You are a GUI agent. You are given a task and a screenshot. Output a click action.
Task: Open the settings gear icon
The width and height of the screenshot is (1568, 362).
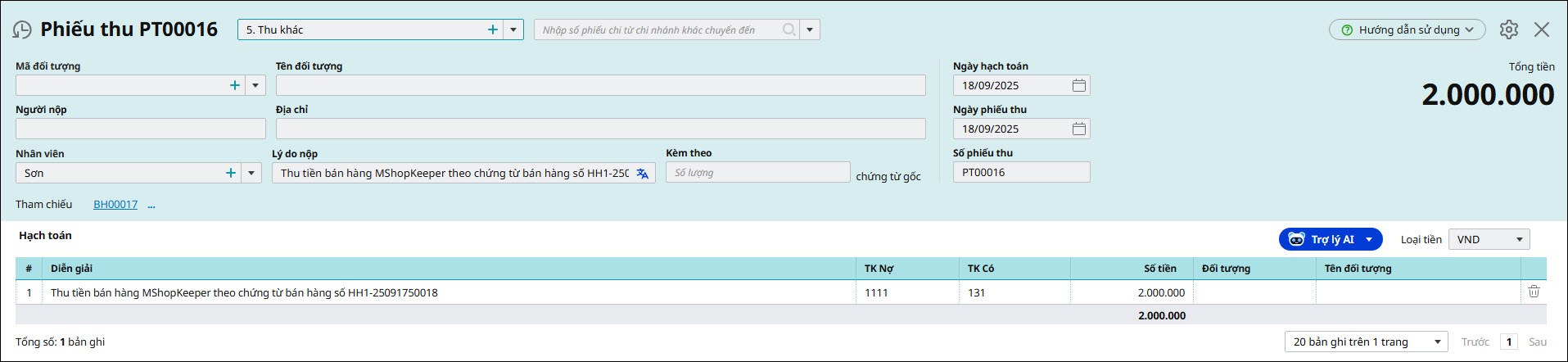tap(1508, 29)
